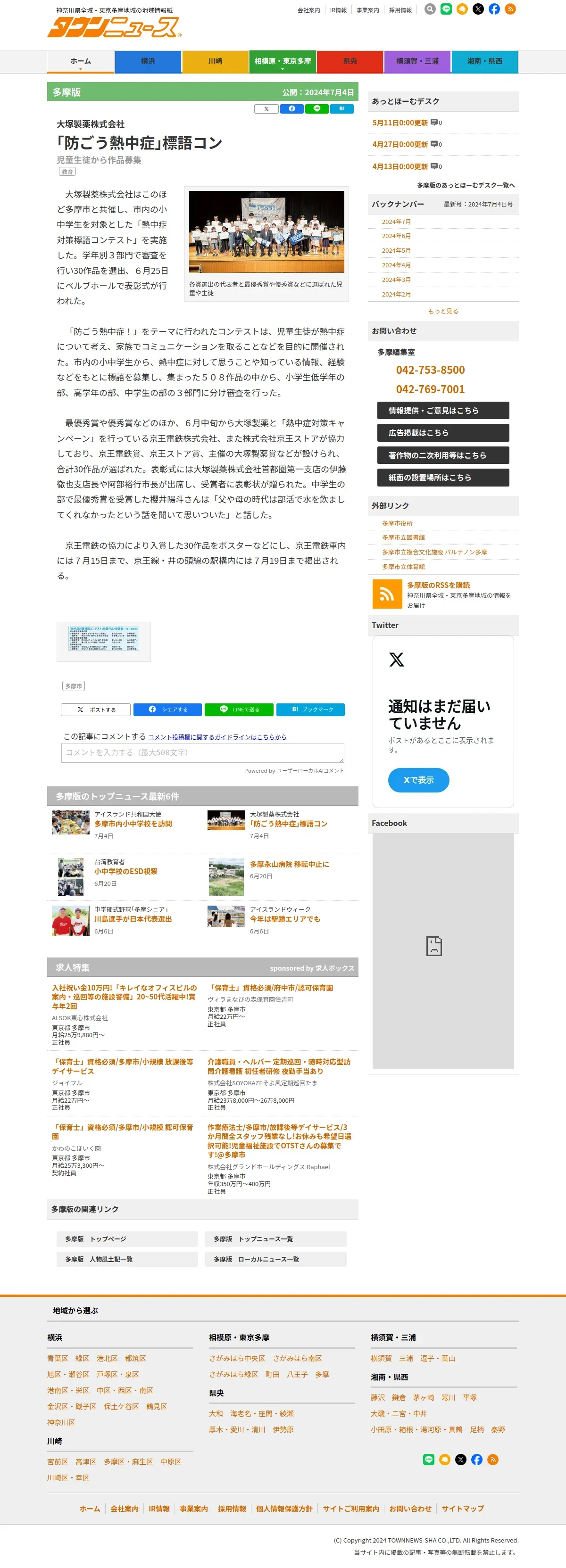Expand the 湘南・県西 navigation dropdown
Viewport: 566px width, 1568px height.
(x=485, y=62)
